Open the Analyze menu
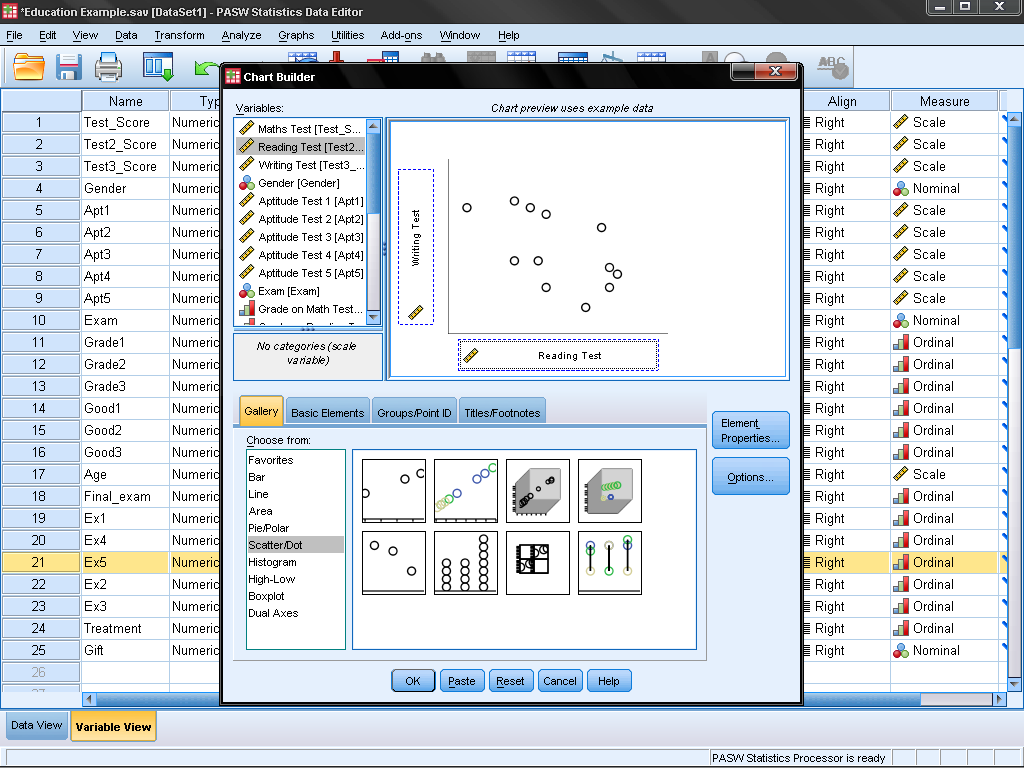The height and width of the screenshot is (768, 1024). (241, 35)
